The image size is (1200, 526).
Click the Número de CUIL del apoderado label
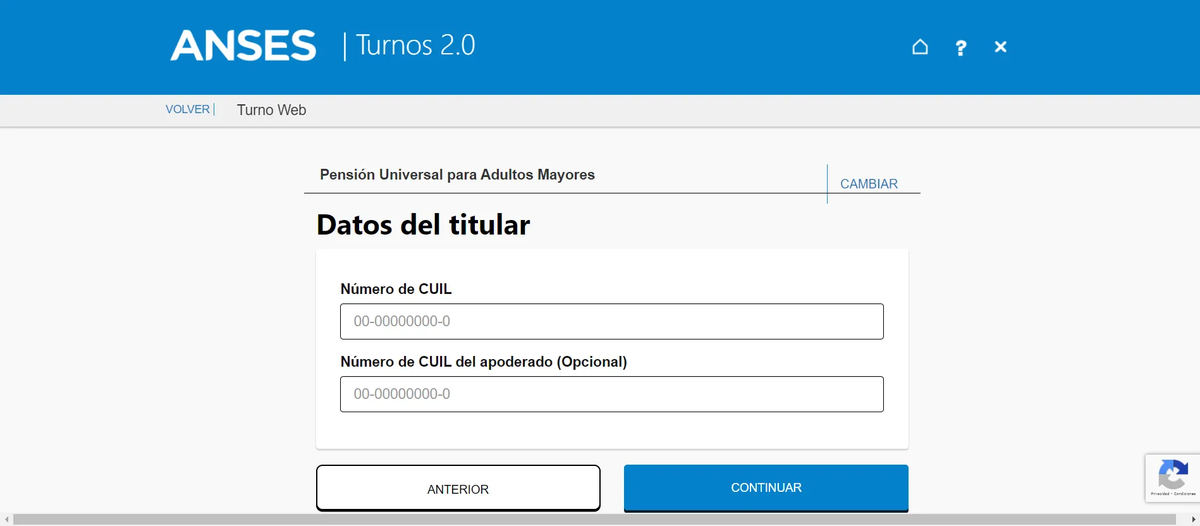[x=483, y=362]
